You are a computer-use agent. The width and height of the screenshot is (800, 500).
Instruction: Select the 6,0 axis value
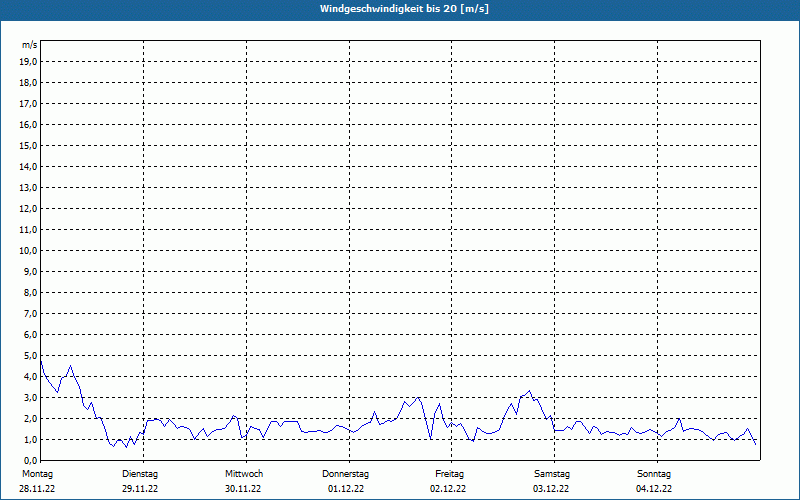[31, 334]
